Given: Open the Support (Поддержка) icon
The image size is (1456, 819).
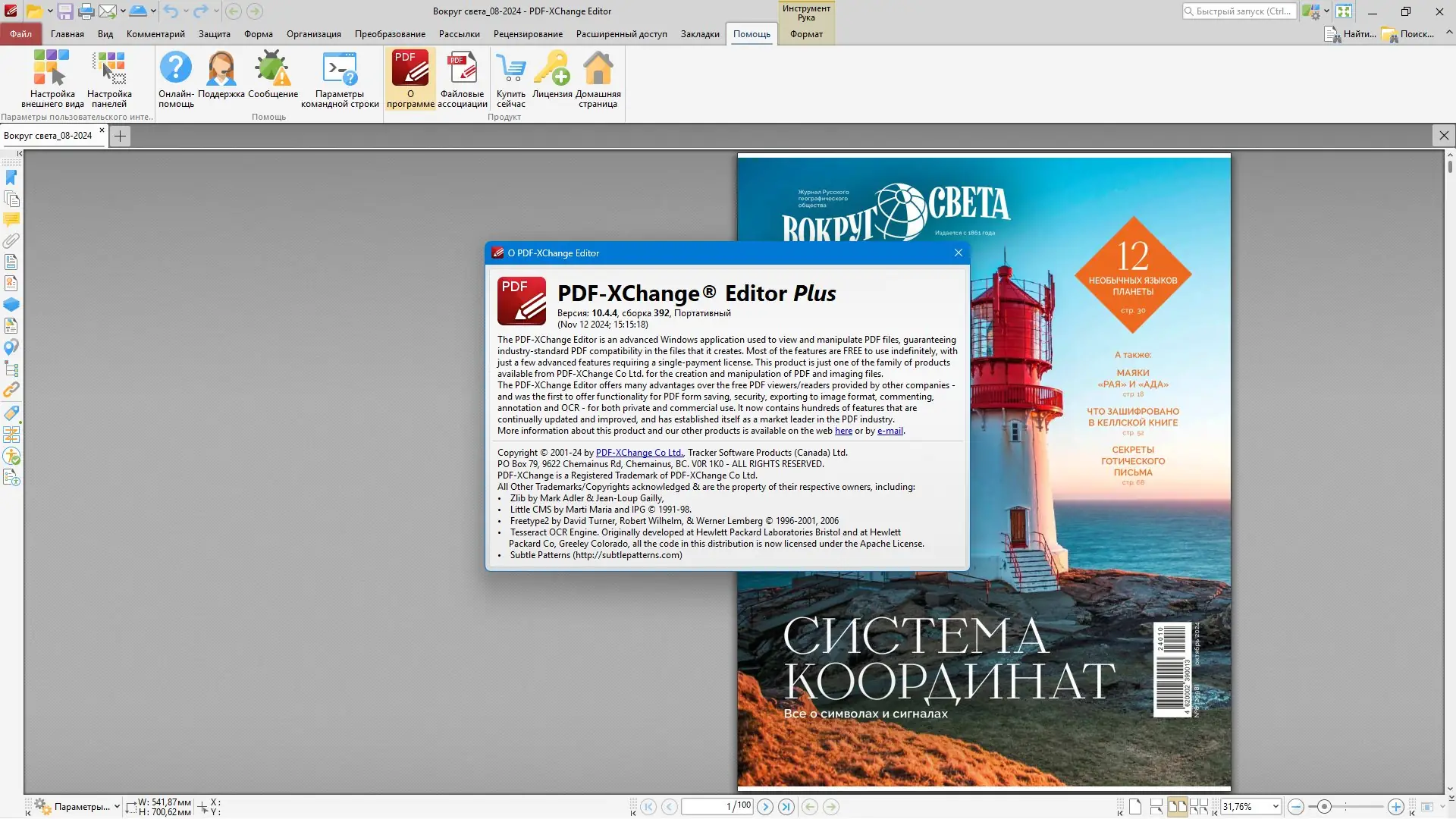Looking at the screenshot, I should tap(221, 69).
